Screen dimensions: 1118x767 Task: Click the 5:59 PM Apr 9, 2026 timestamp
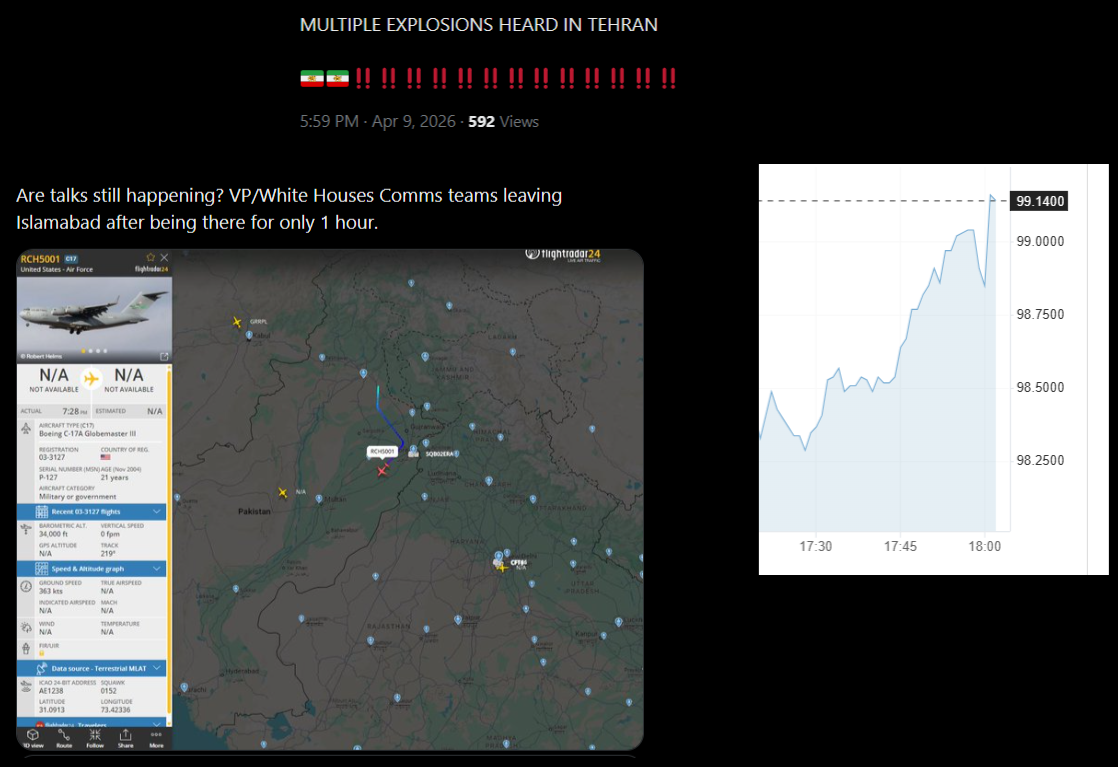tap(377, 121)
